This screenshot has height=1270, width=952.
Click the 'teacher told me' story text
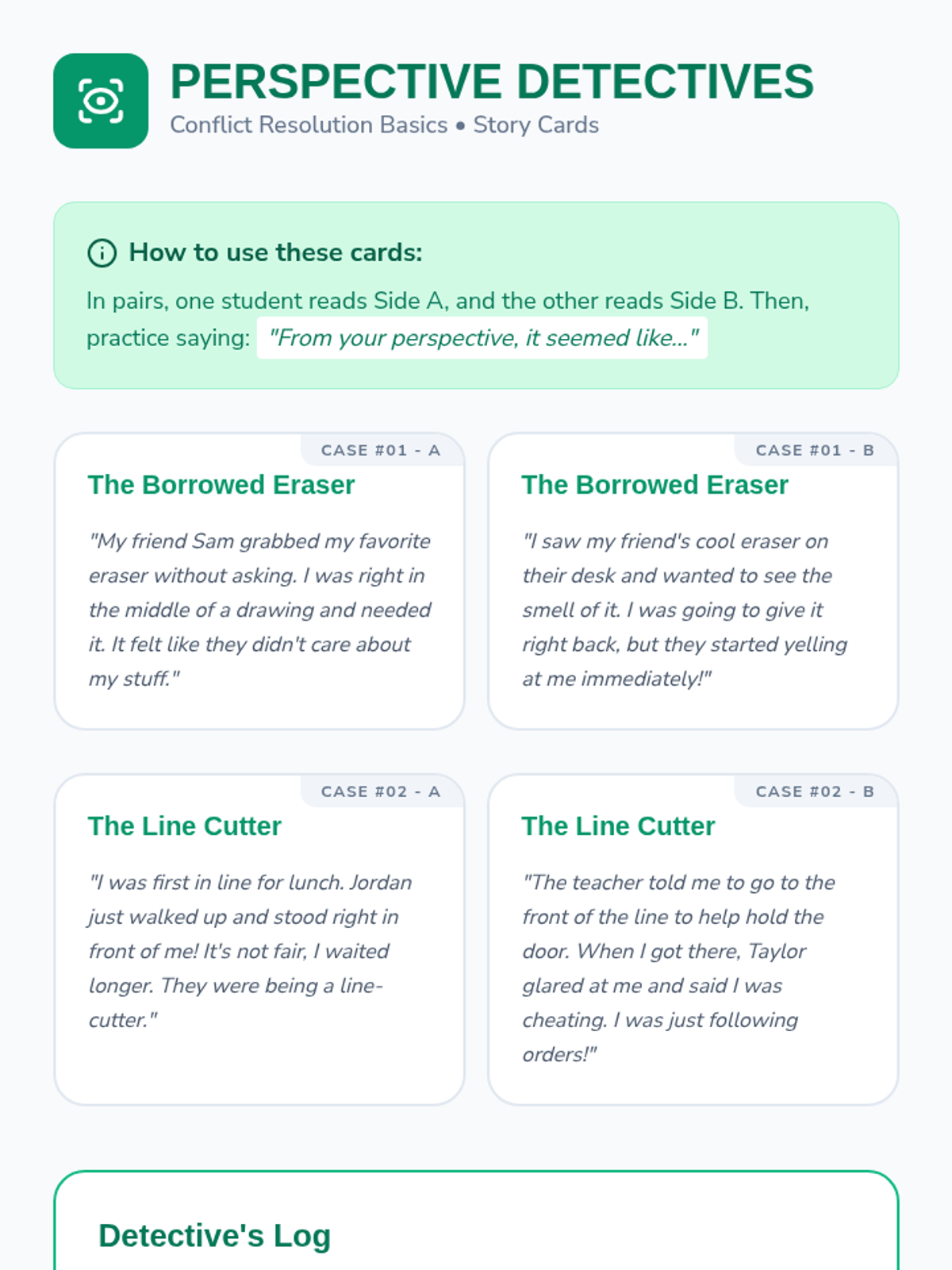tap(678, 968)
